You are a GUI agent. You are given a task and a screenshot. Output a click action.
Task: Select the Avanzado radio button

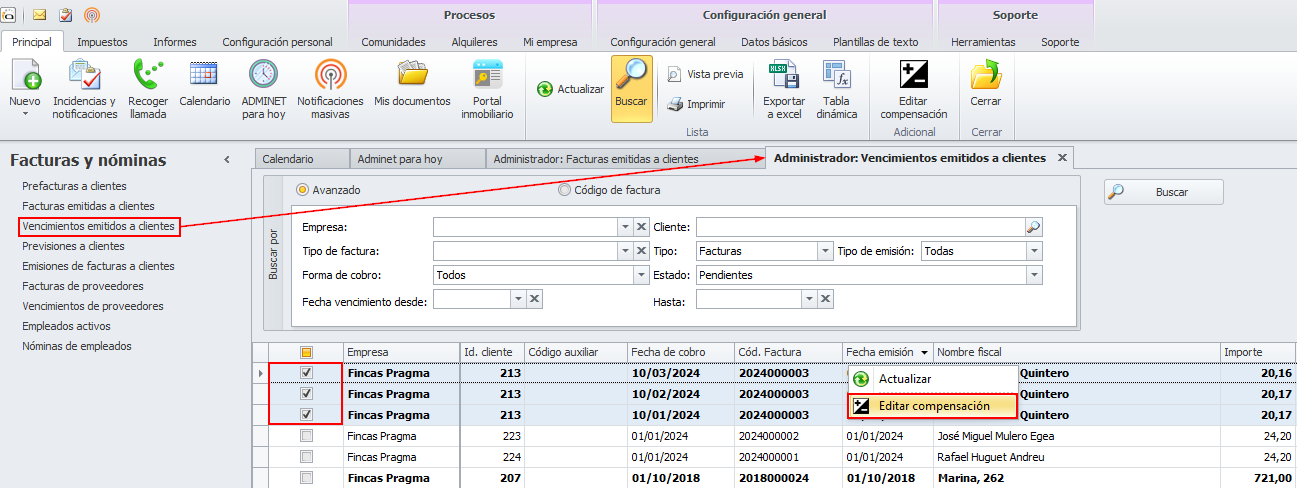302,190
